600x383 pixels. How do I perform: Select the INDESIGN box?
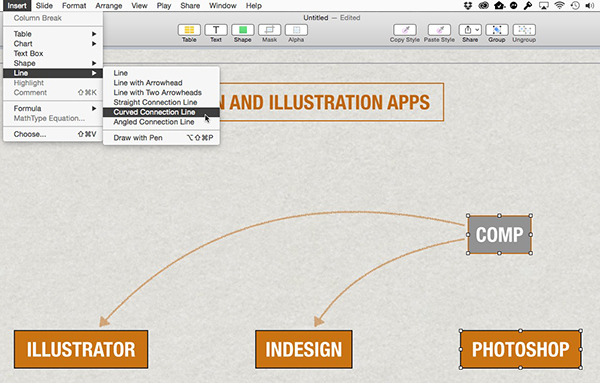coord(304,349)
